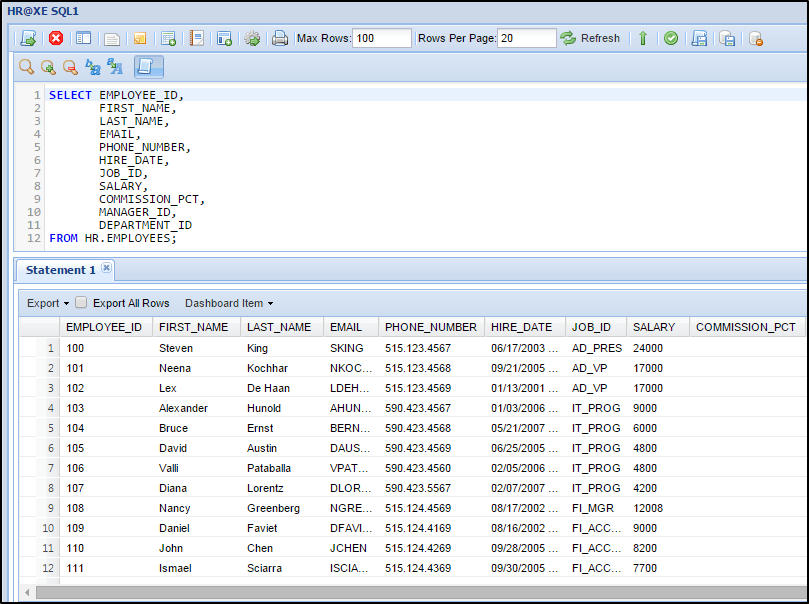The width and height of the screenshot is (809, 604).
Task: Select the copy icon at the toolbar's right end
Action: tap(727, 38)
